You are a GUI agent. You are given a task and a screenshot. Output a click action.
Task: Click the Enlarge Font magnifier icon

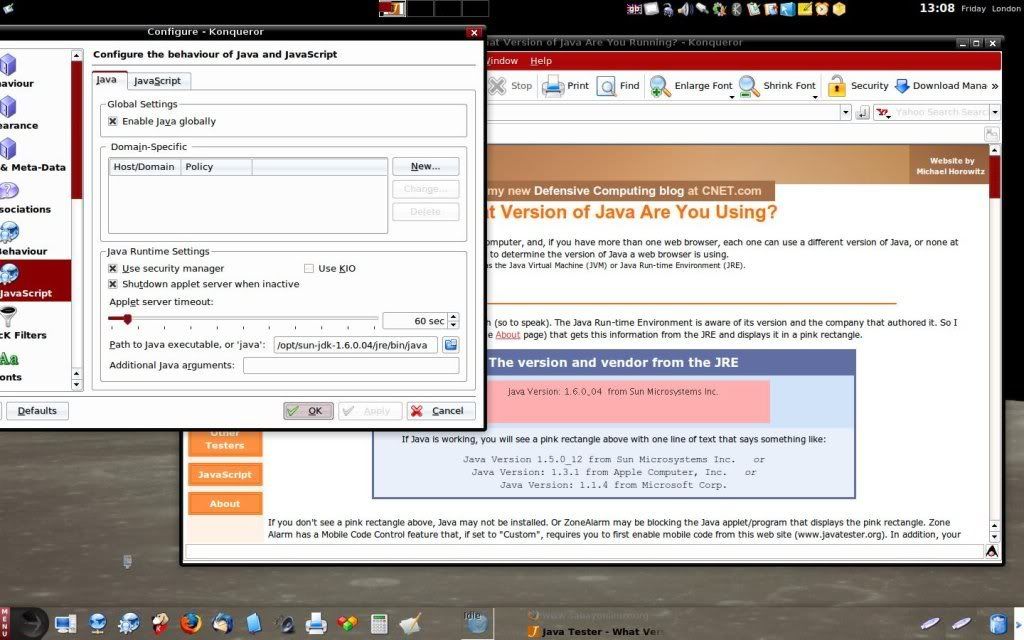pos(660,86)
